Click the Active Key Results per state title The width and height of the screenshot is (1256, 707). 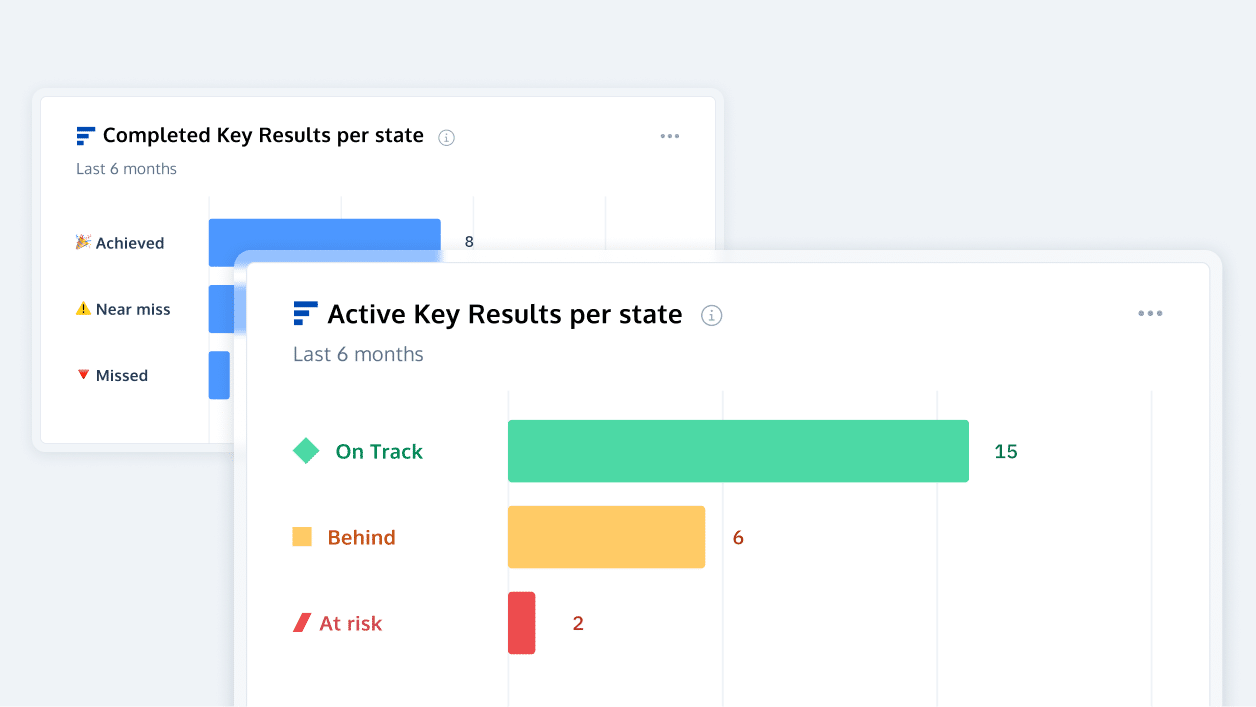(505, 315)
